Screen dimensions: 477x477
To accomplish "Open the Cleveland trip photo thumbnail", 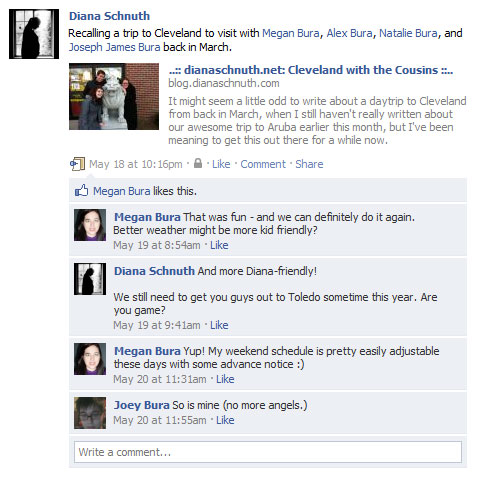I will coord(114,96).
